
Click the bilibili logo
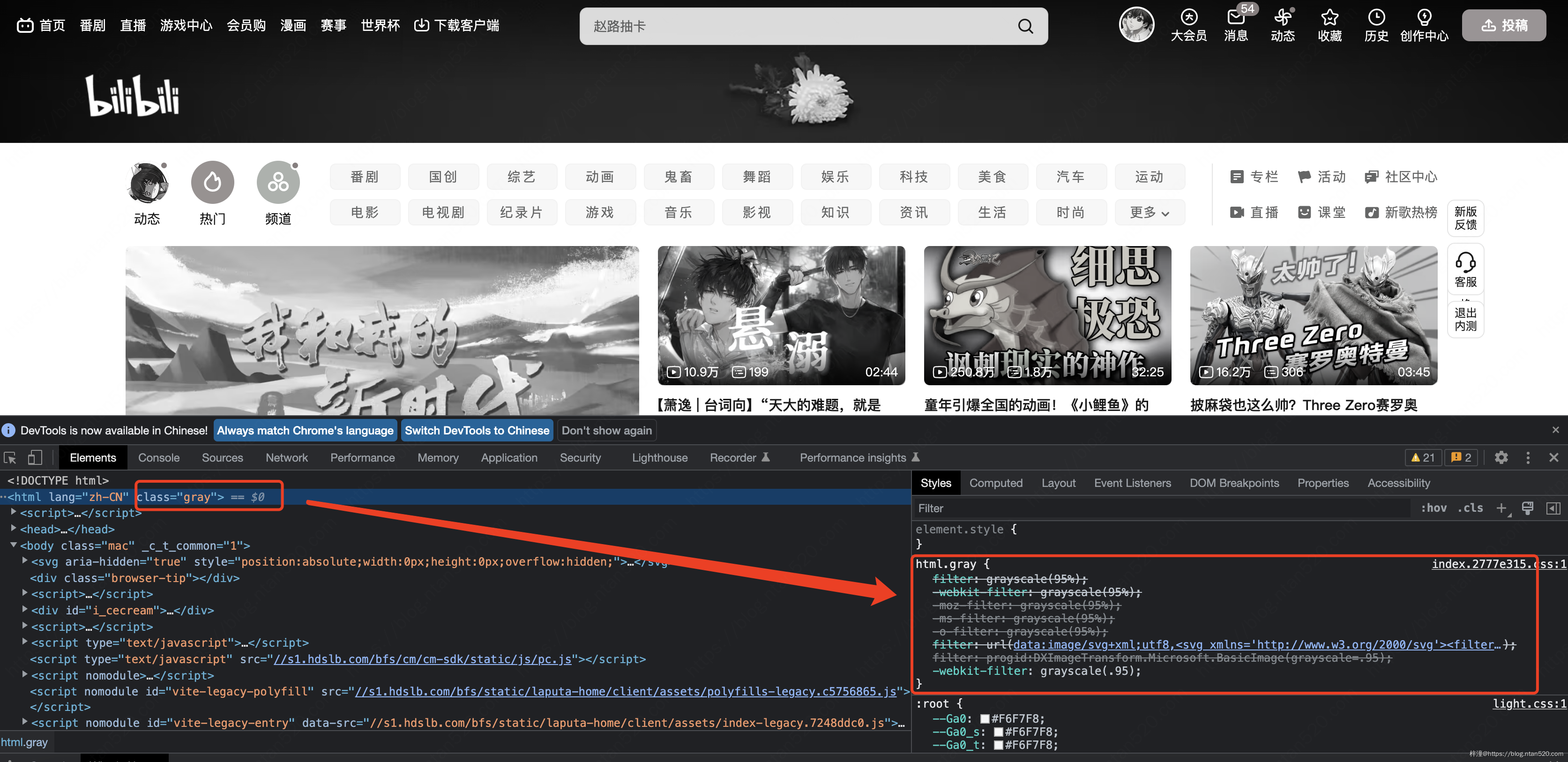tap(132, 95)
